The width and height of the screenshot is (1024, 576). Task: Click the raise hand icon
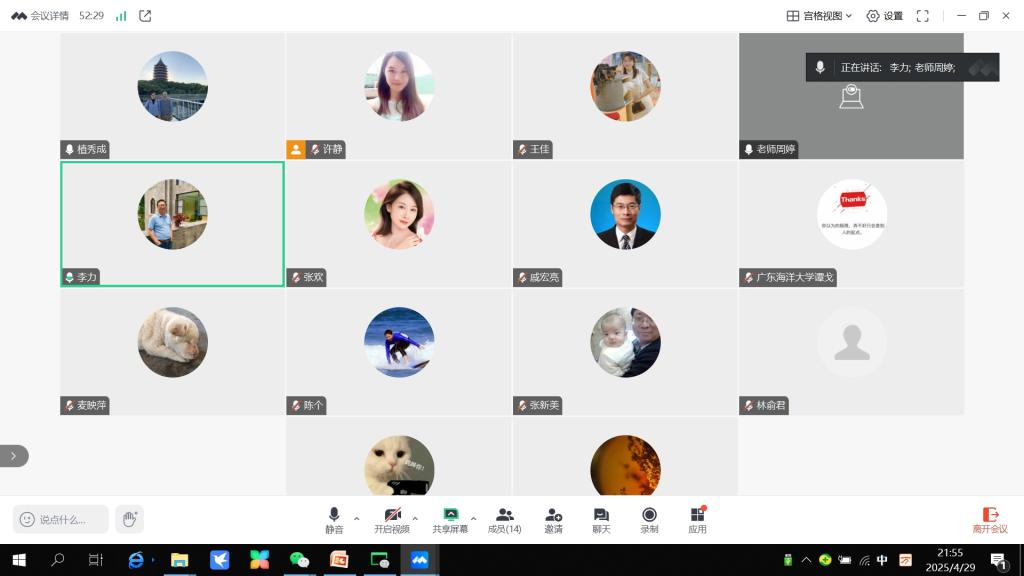coord(129,519)
